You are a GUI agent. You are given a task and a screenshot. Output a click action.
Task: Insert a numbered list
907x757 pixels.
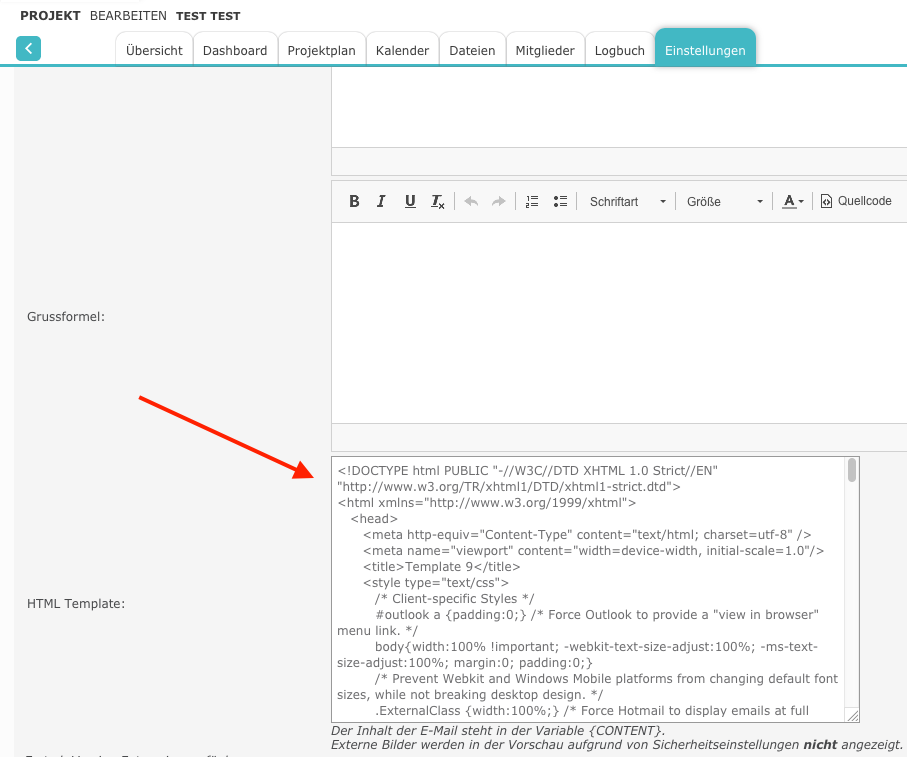point(532,201)
